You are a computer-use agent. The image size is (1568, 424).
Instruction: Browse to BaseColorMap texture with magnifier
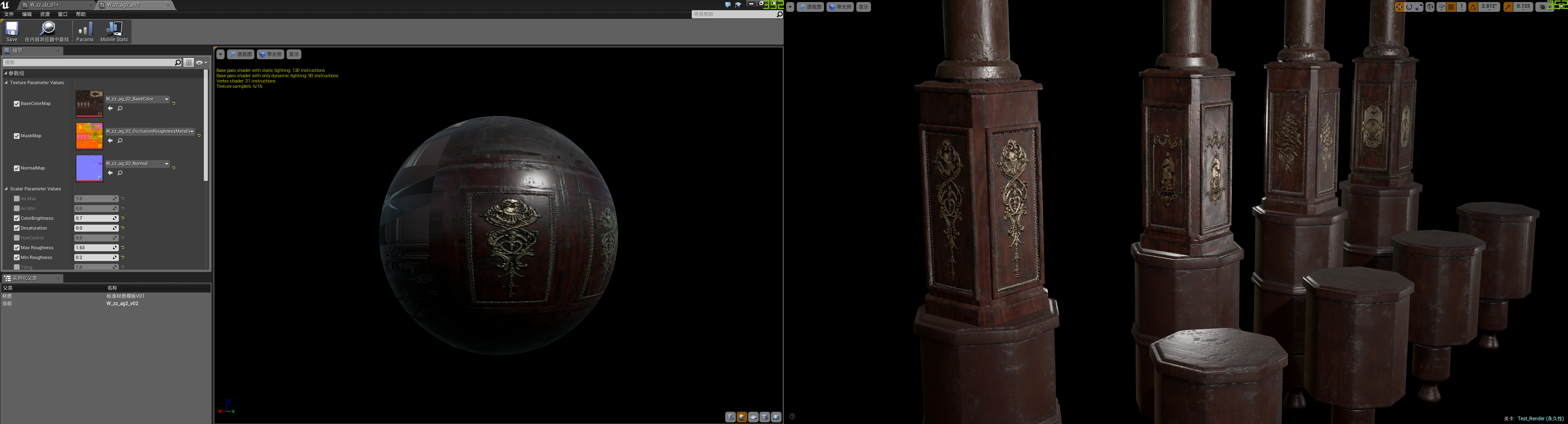[x=120, y=108]
